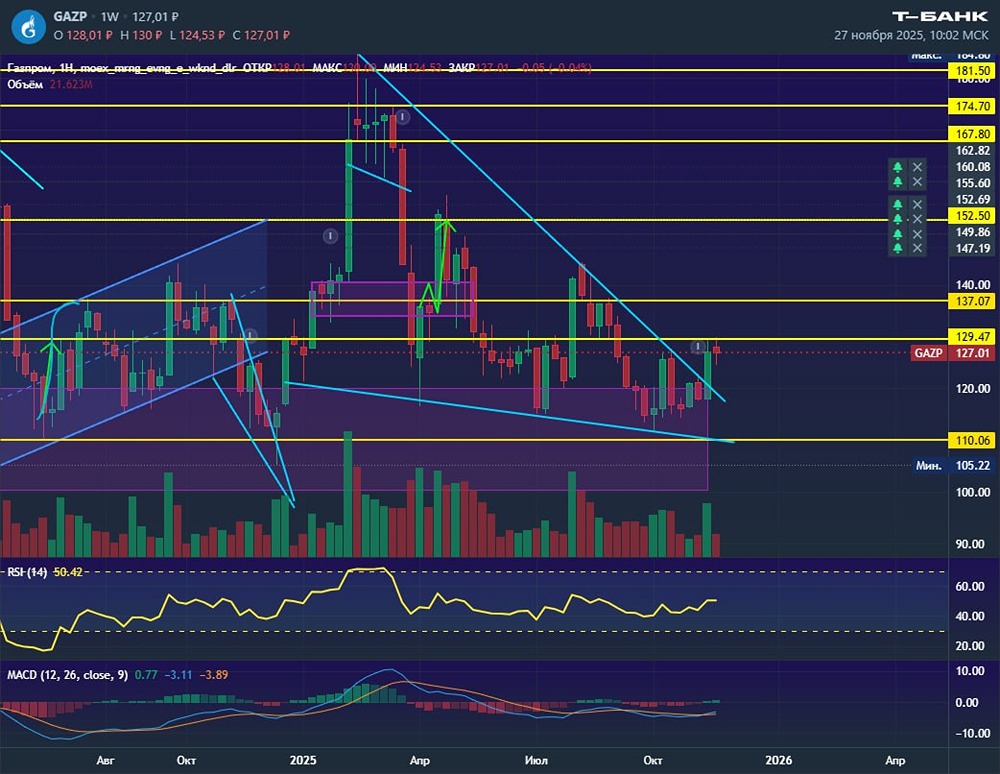The height and width of the screenshot is (774, 1000).
Task: Click the RSI value 50.42
Action: pyautogui.click(x=68, y=572)
